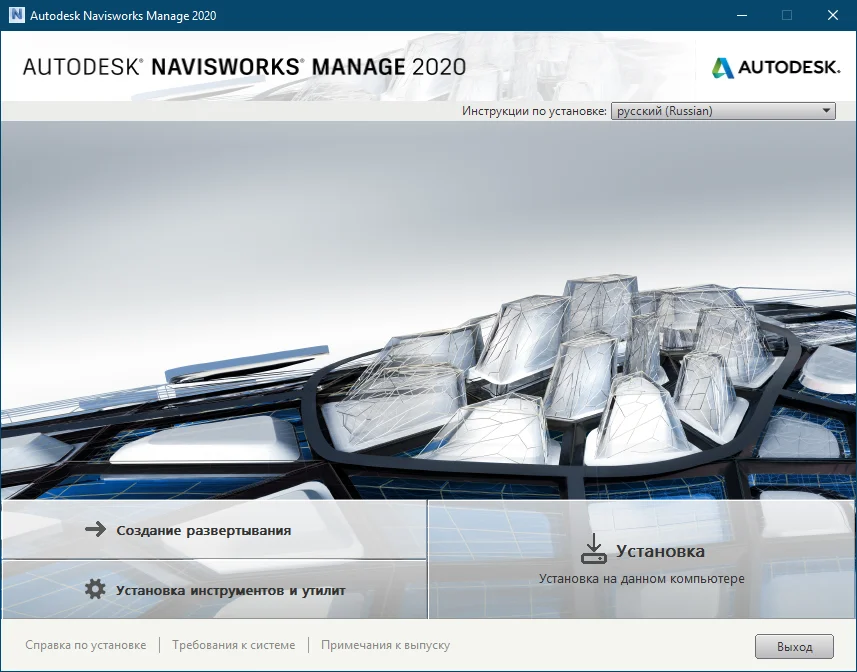
Task: Close the installer with the X button
Action: click(832, 15)
